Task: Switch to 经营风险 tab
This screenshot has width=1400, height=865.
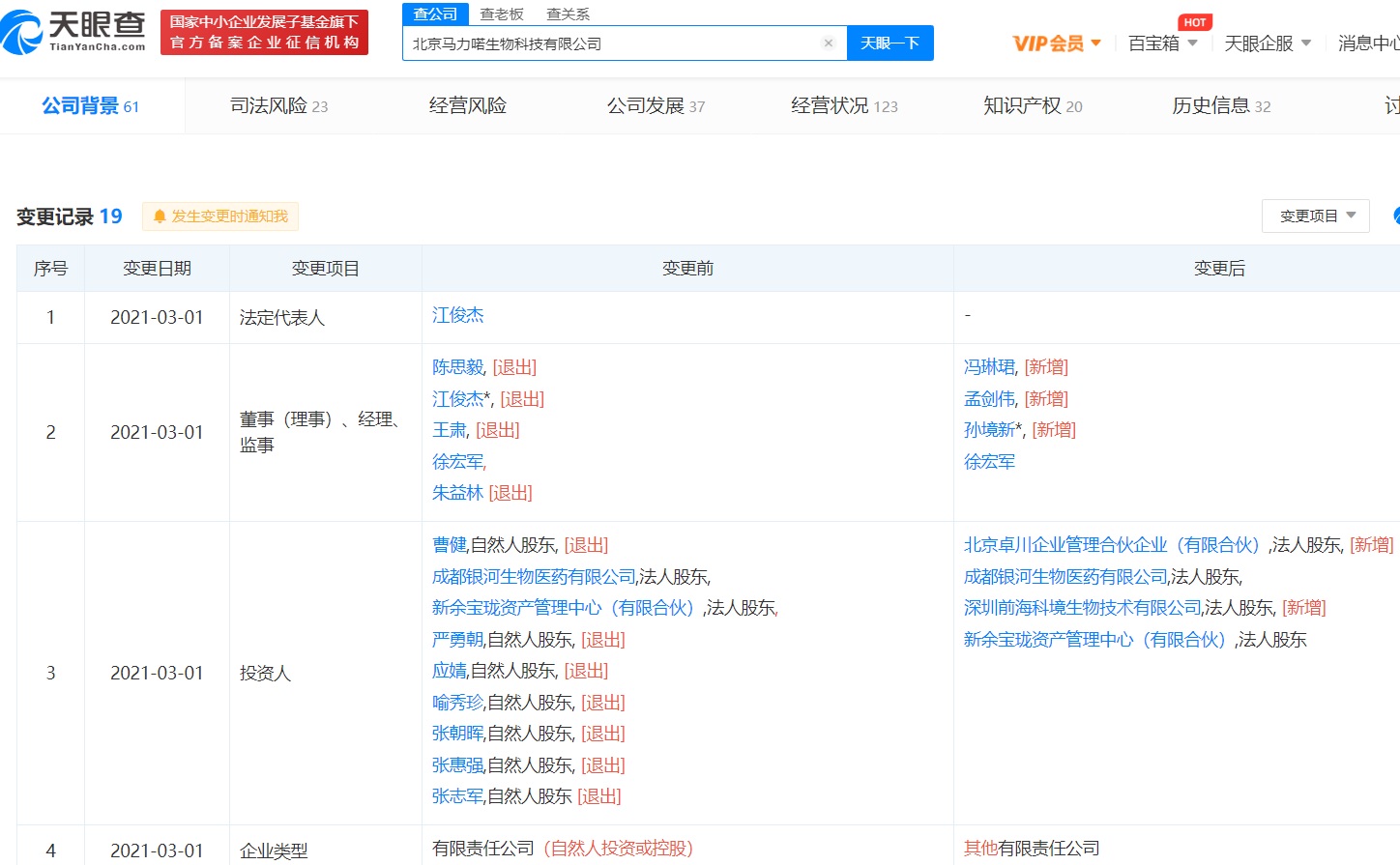Action: click(x=468, y=105)
